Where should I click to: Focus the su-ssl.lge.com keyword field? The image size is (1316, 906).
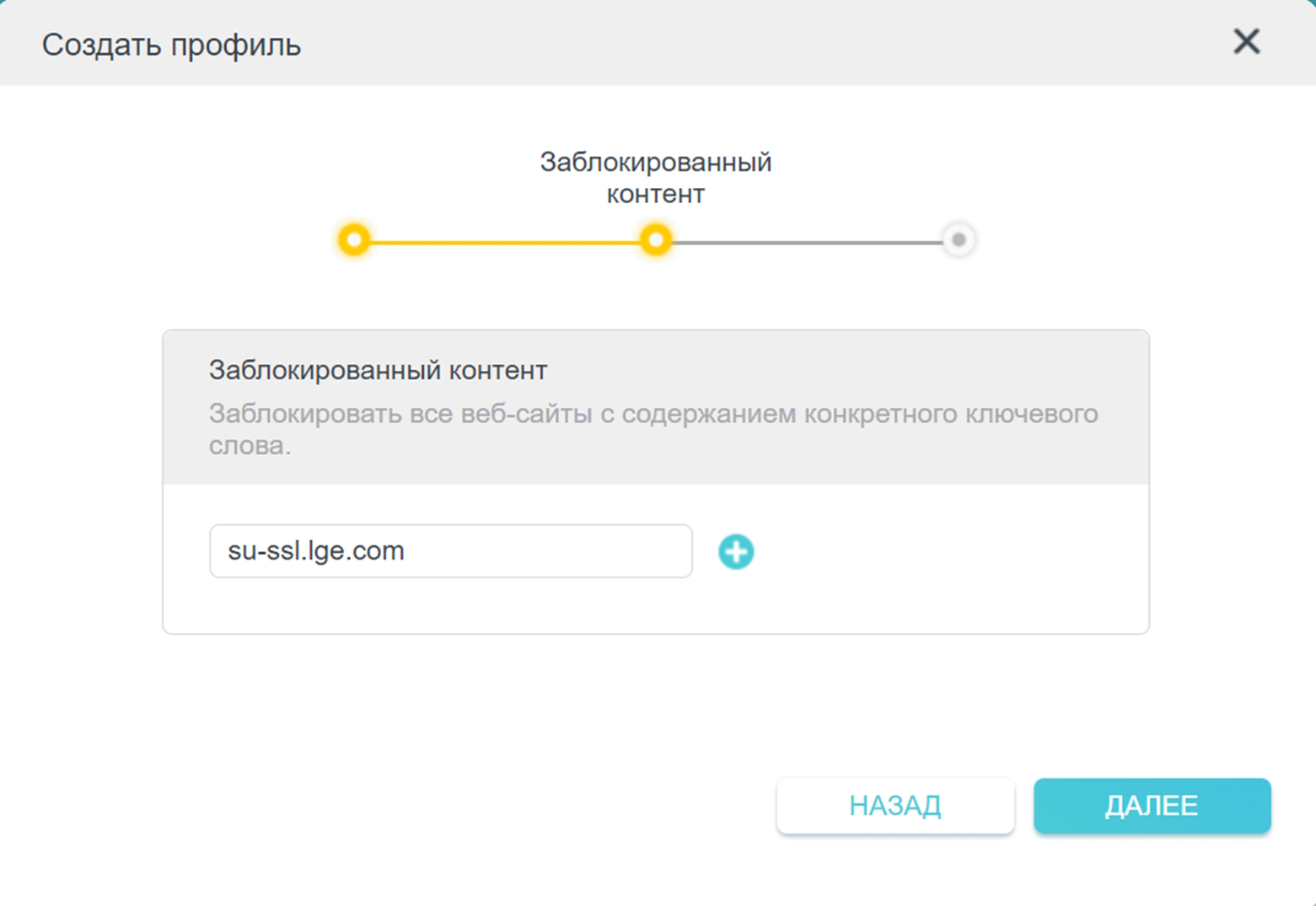(450, 551)
